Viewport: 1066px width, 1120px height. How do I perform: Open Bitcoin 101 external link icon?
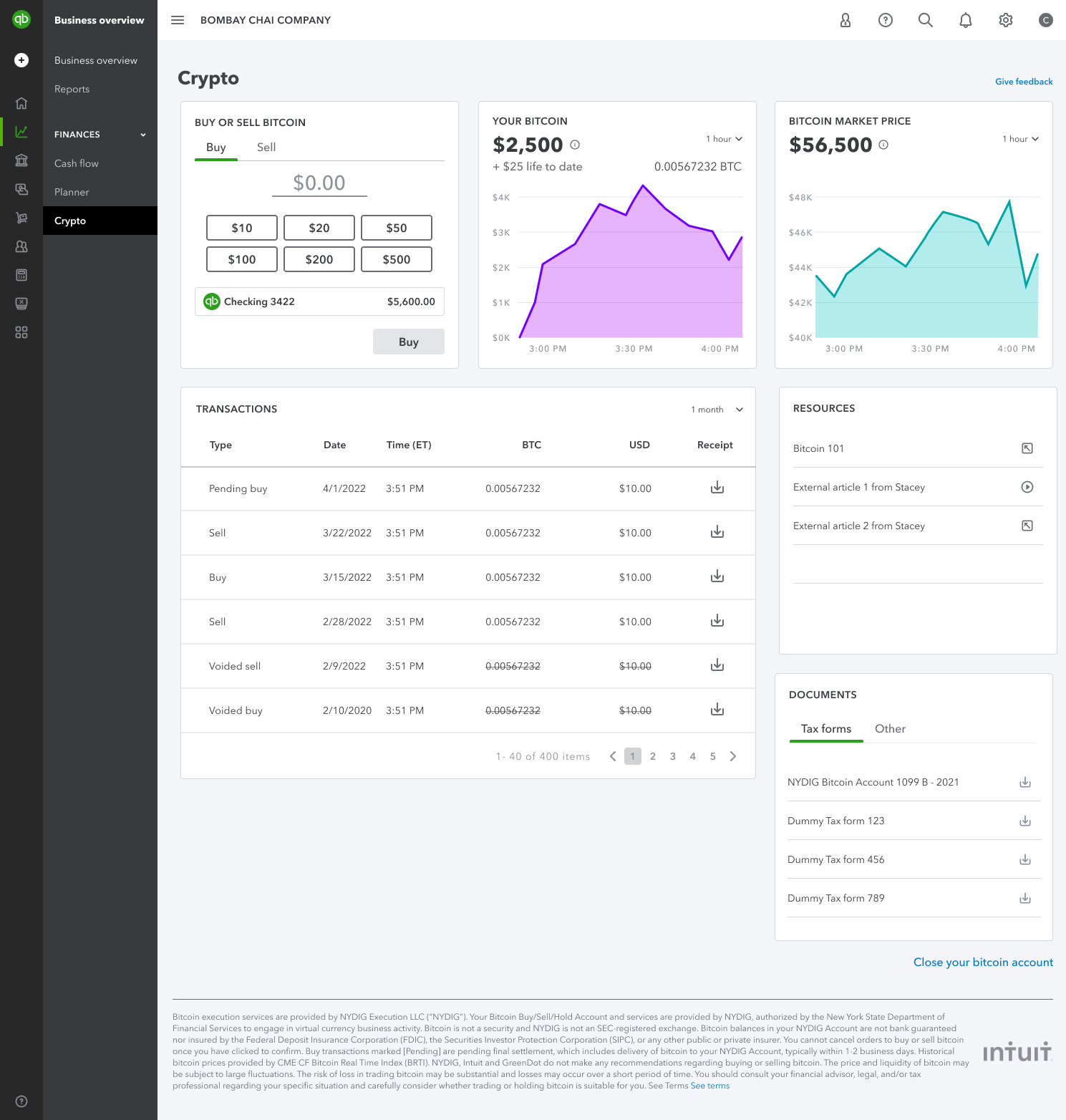pyautogui.click(x=1027, y=448)
